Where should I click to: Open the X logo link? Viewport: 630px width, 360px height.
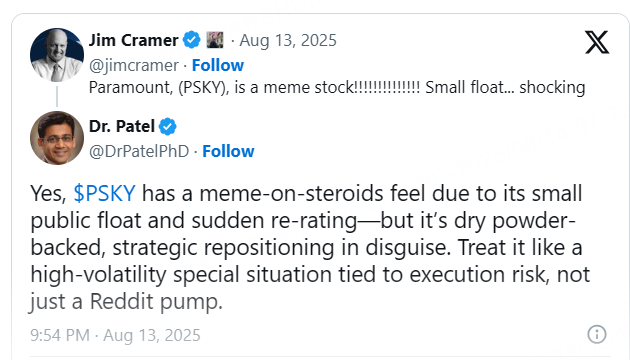(597, 42)
